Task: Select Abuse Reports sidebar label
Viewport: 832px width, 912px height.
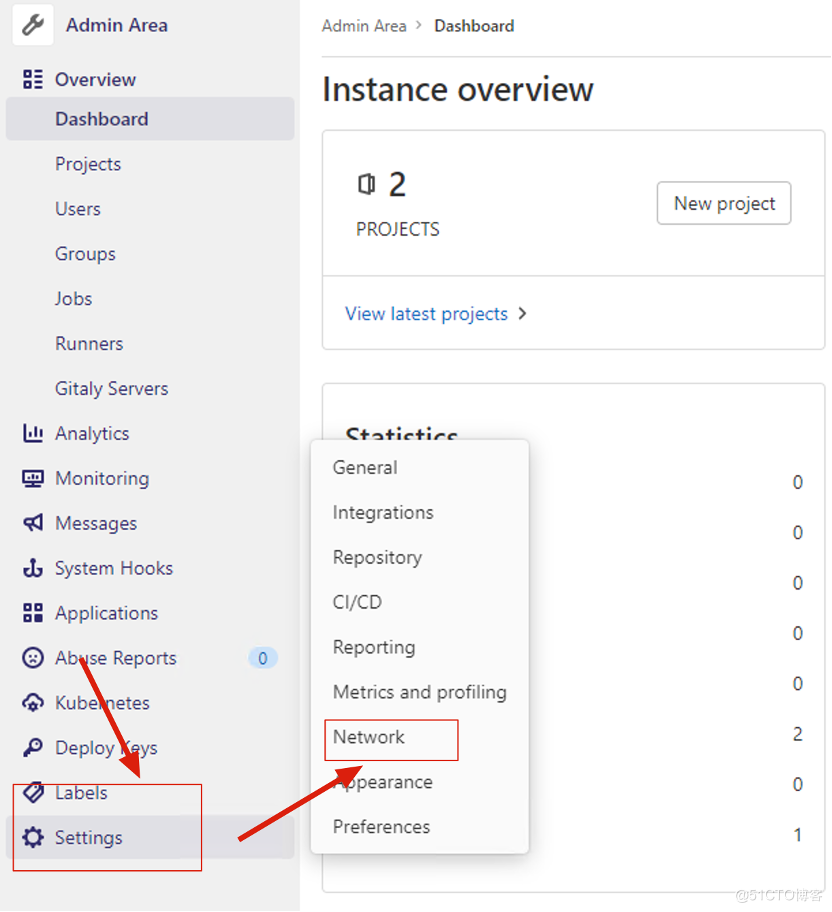Action: (116, 658)
